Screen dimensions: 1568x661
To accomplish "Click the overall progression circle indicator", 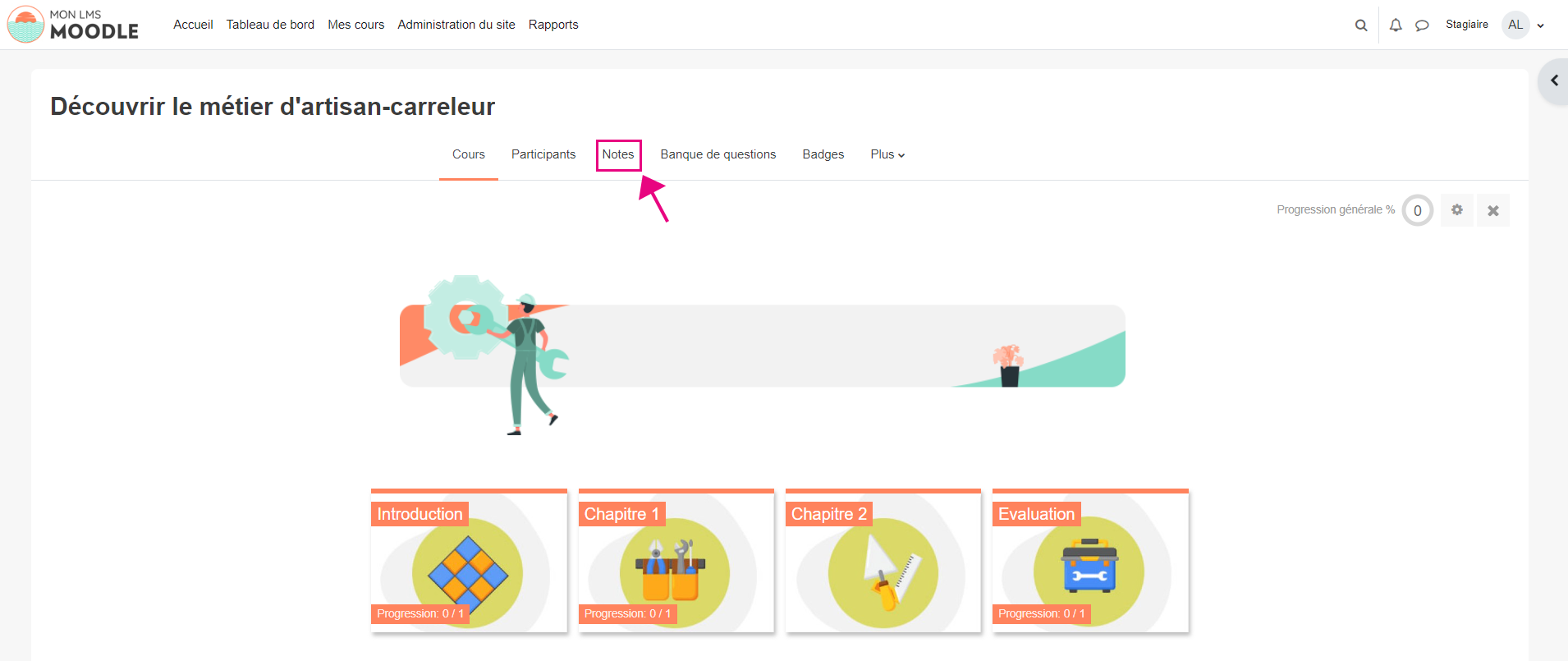I will point(1417,210).
